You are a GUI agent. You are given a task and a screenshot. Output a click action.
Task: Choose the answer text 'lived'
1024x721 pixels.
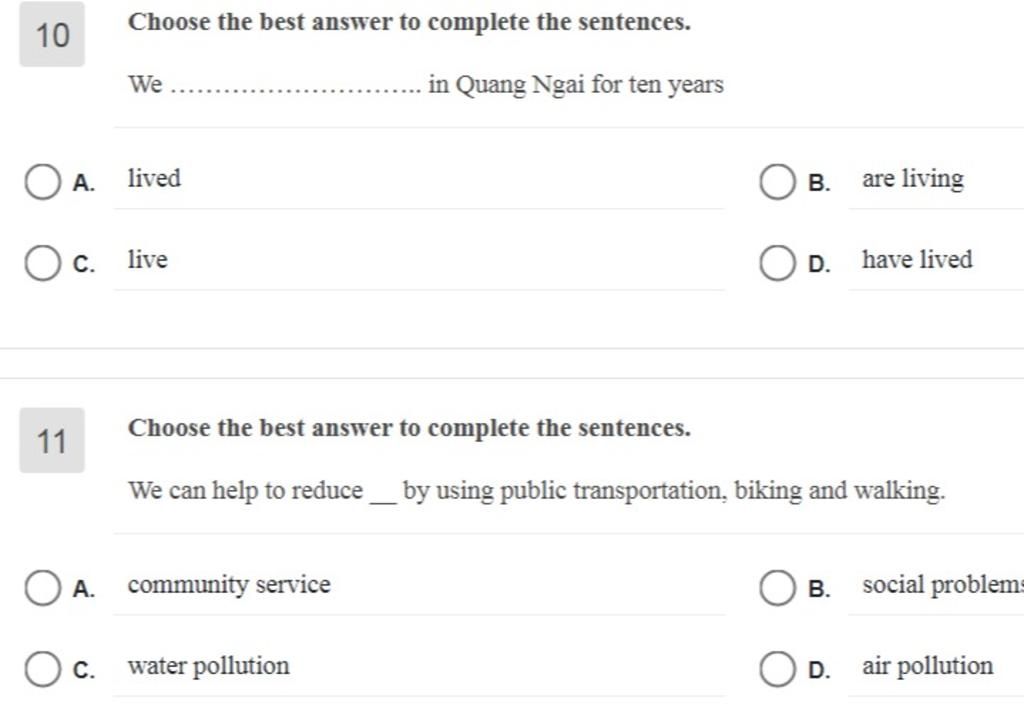[154, 178]
